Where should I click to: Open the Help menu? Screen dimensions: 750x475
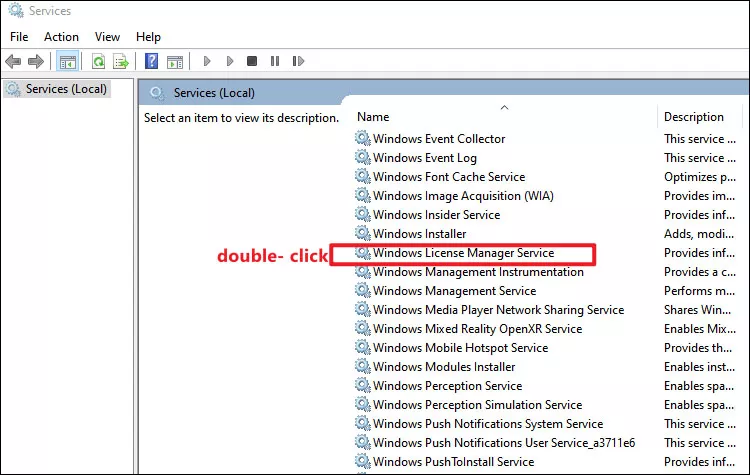148,37
